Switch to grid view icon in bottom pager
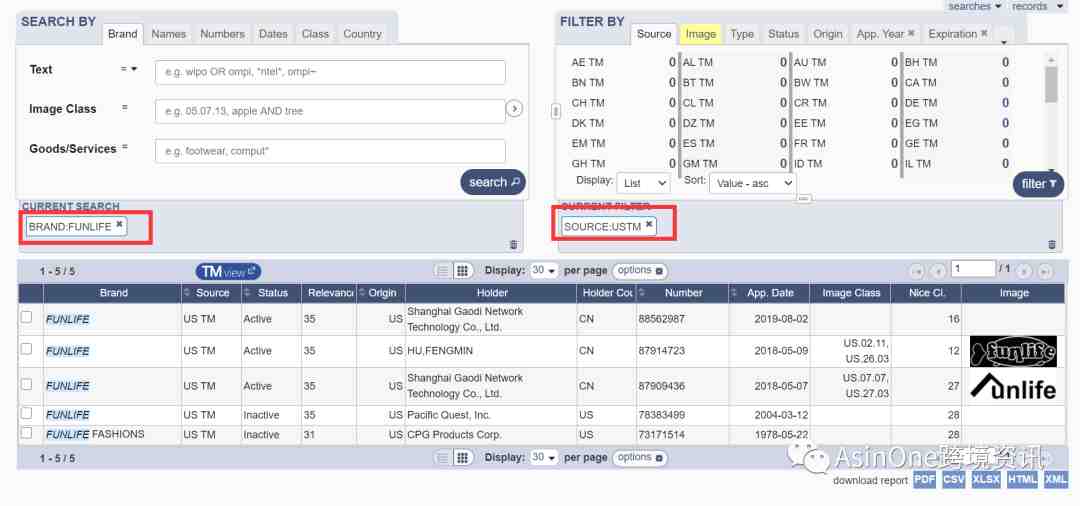 pyautogui.click(x=463, y=458)
